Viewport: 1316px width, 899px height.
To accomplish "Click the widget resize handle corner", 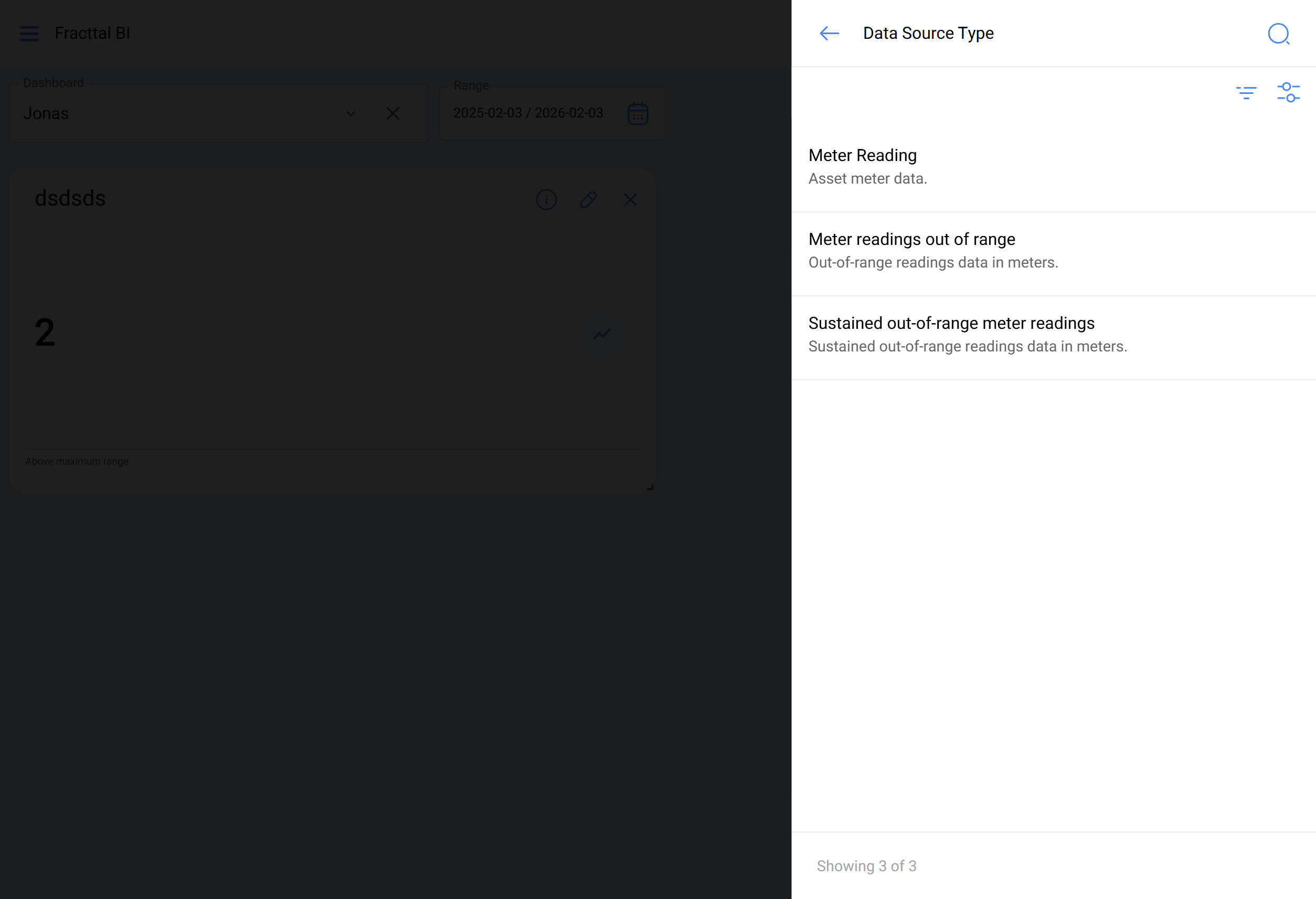I will pos(650,487).
